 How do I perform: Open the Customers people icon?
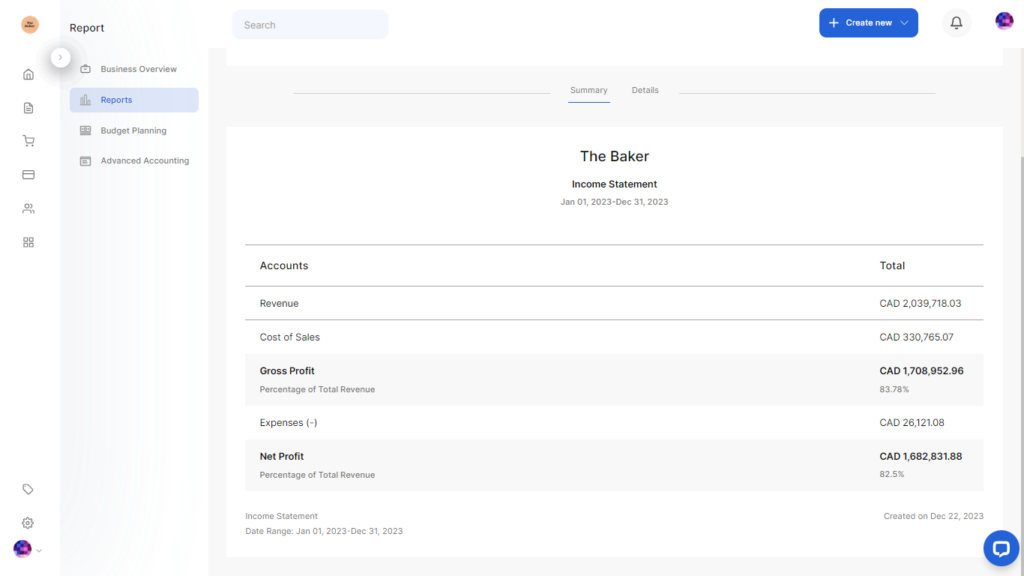click(x=28, y=208)
